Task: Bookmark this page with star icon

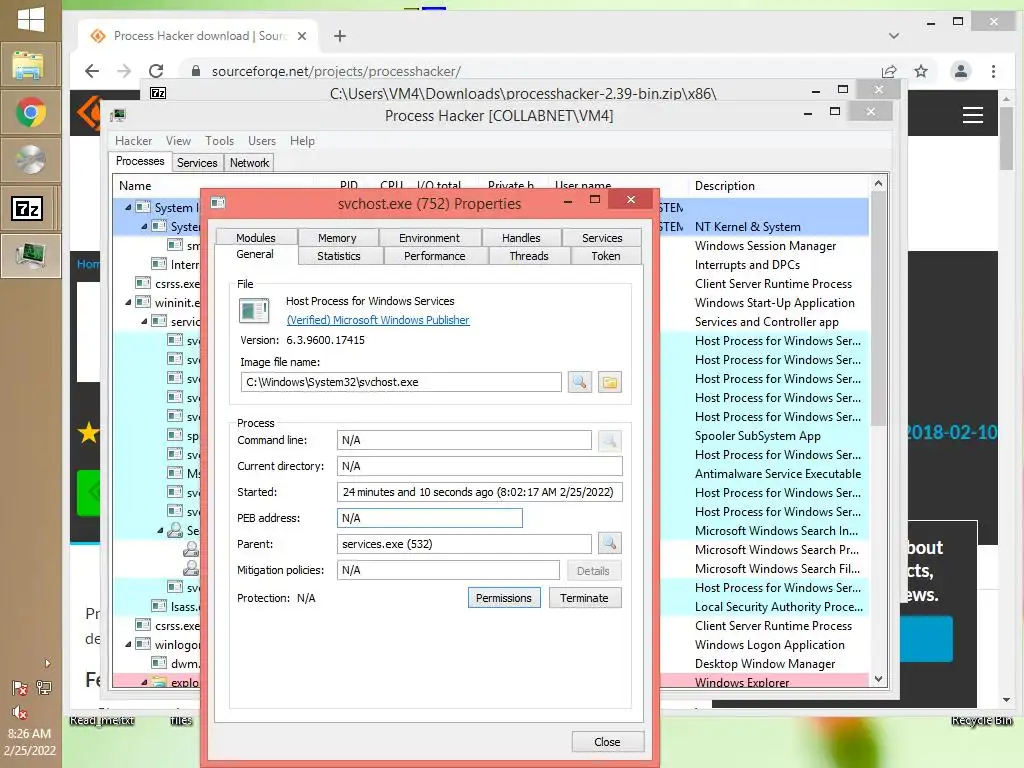Action: [921, 71]
